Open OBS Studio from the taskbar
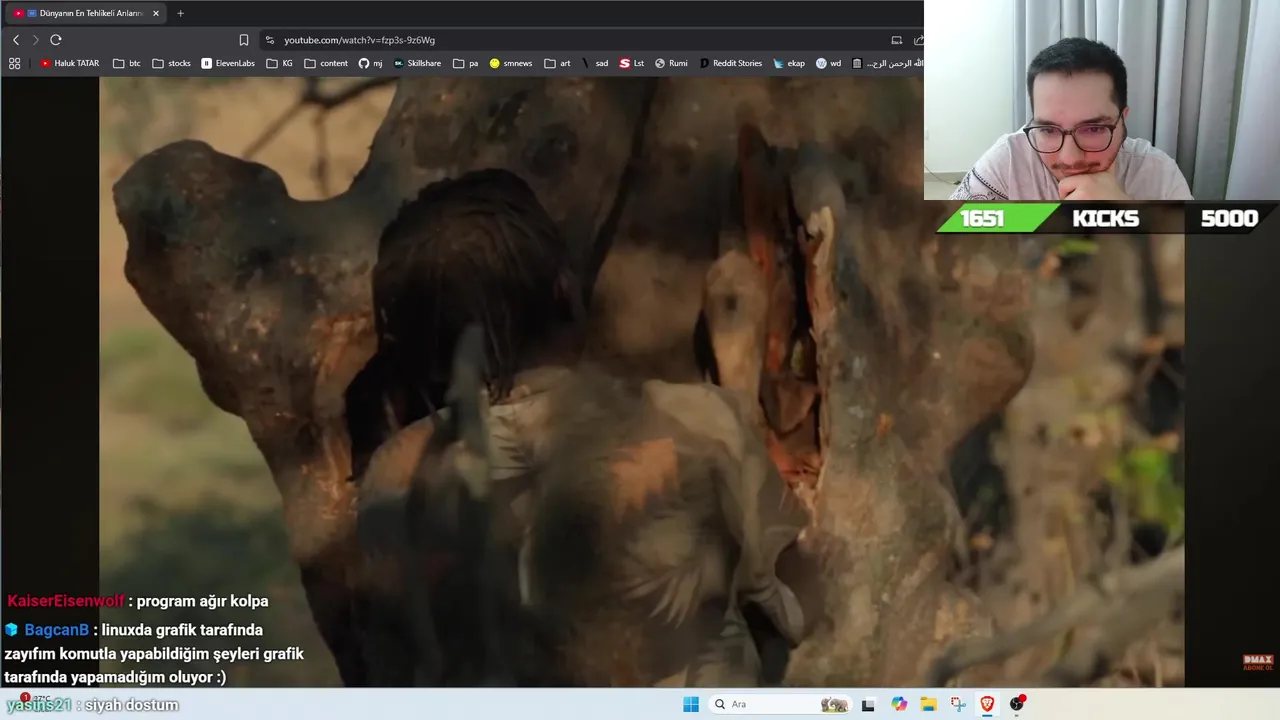 (1017, 704)
